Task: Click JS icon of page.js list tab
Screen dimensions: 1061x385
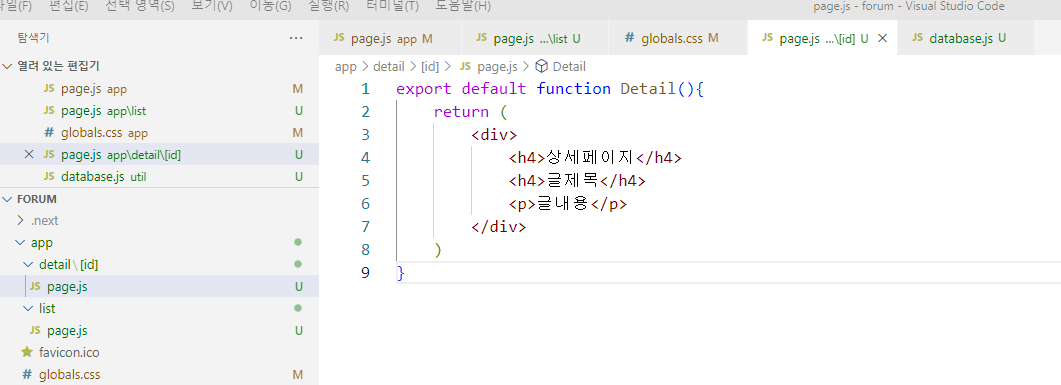Action: point(482,38)
